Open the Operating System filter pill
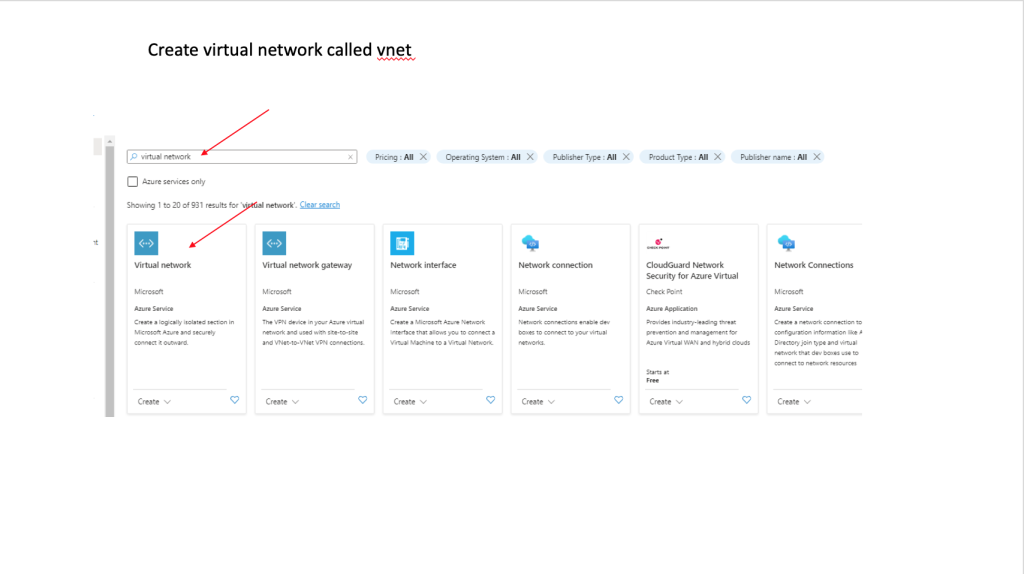1024x574 pixels. coord(482,157)
